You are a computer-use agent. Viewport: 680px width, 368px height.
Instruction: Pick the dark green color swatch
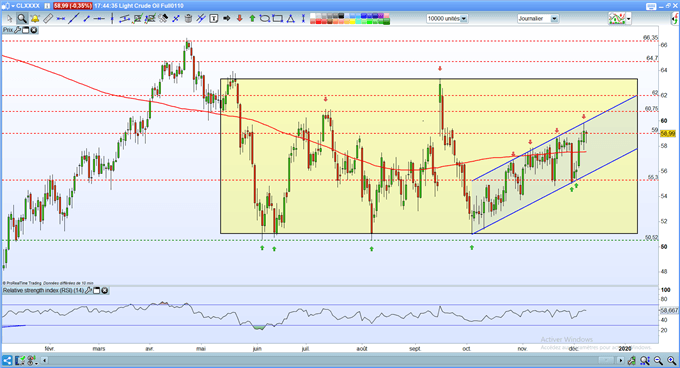point(386,21)
